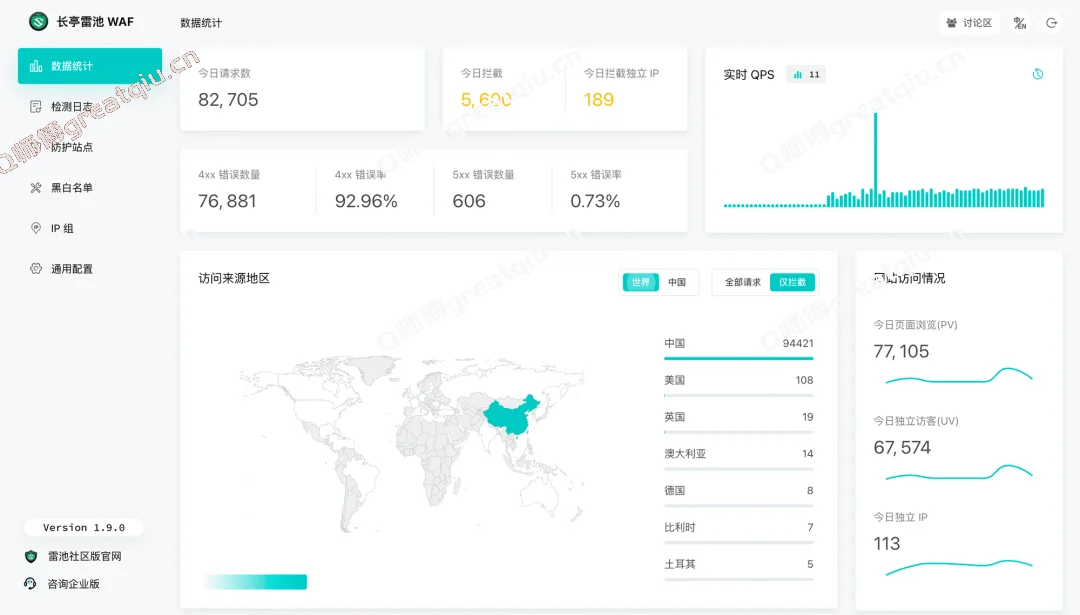Screen dimensions: 1080x615
Task: Select 世界 in the region toggle
Action: (x=640, y=282)
